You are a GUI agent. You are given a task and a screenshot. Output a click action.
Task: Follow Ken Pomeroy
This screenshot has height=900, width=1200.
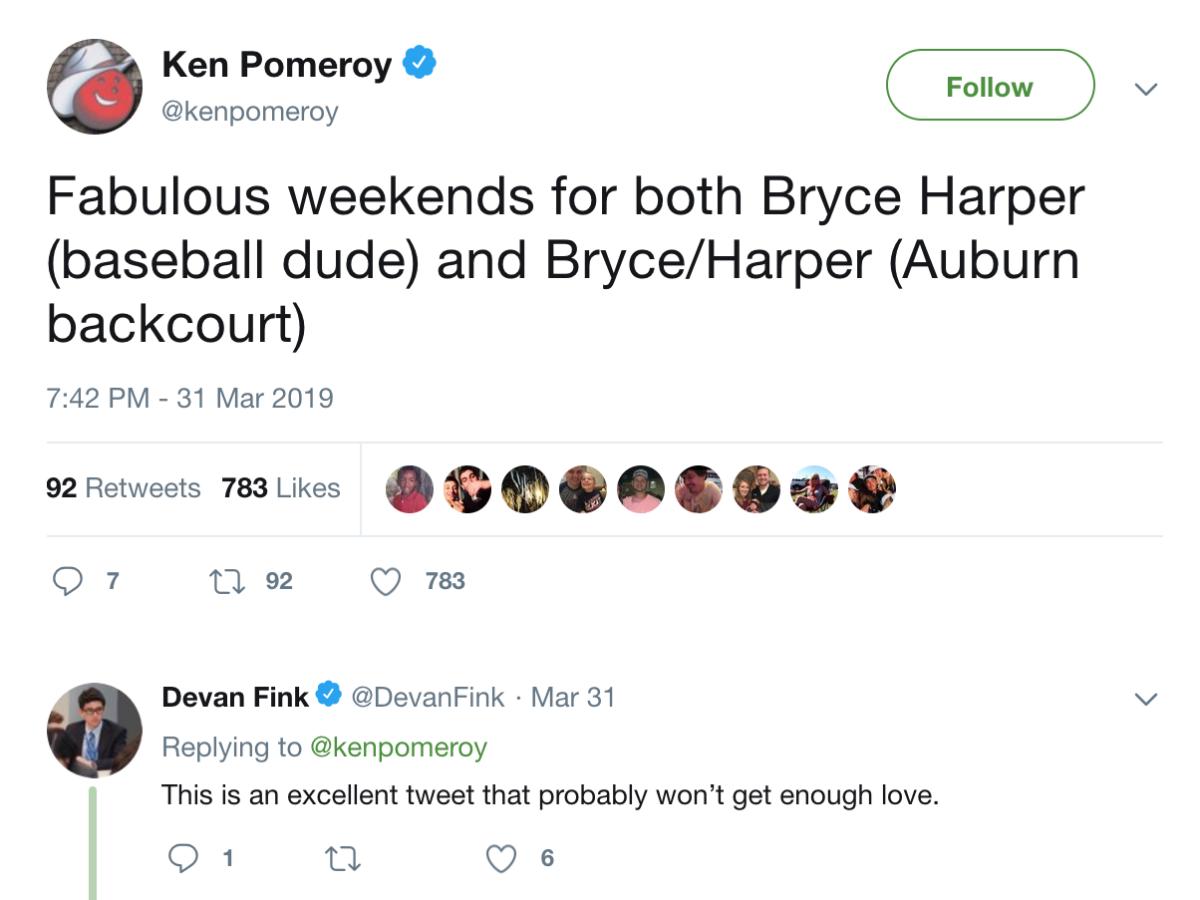tap(988, 85)
